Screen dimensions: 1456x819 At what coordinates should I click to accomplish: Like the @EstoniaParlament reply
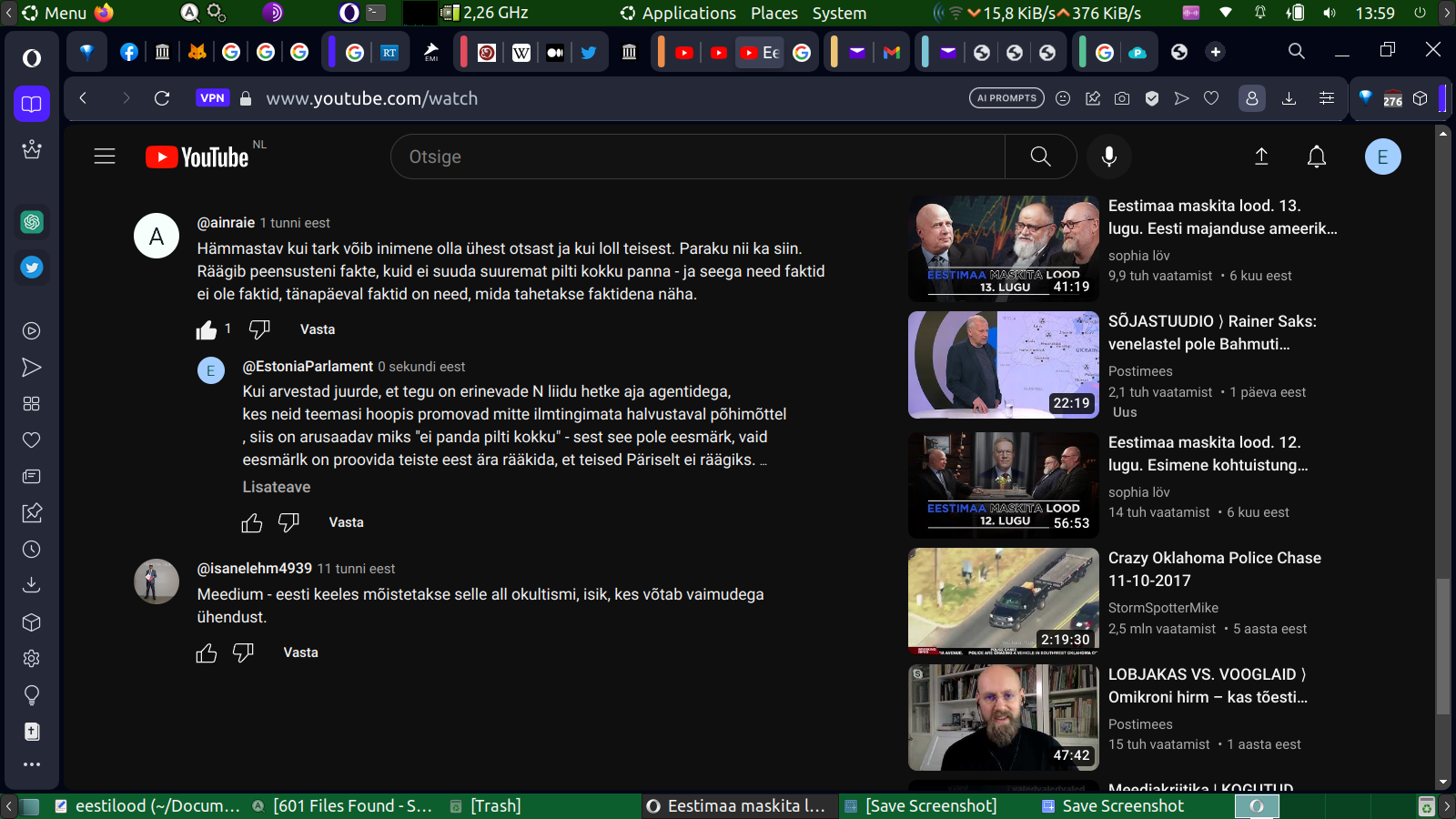pyautogui.click(x=252, y=522)
